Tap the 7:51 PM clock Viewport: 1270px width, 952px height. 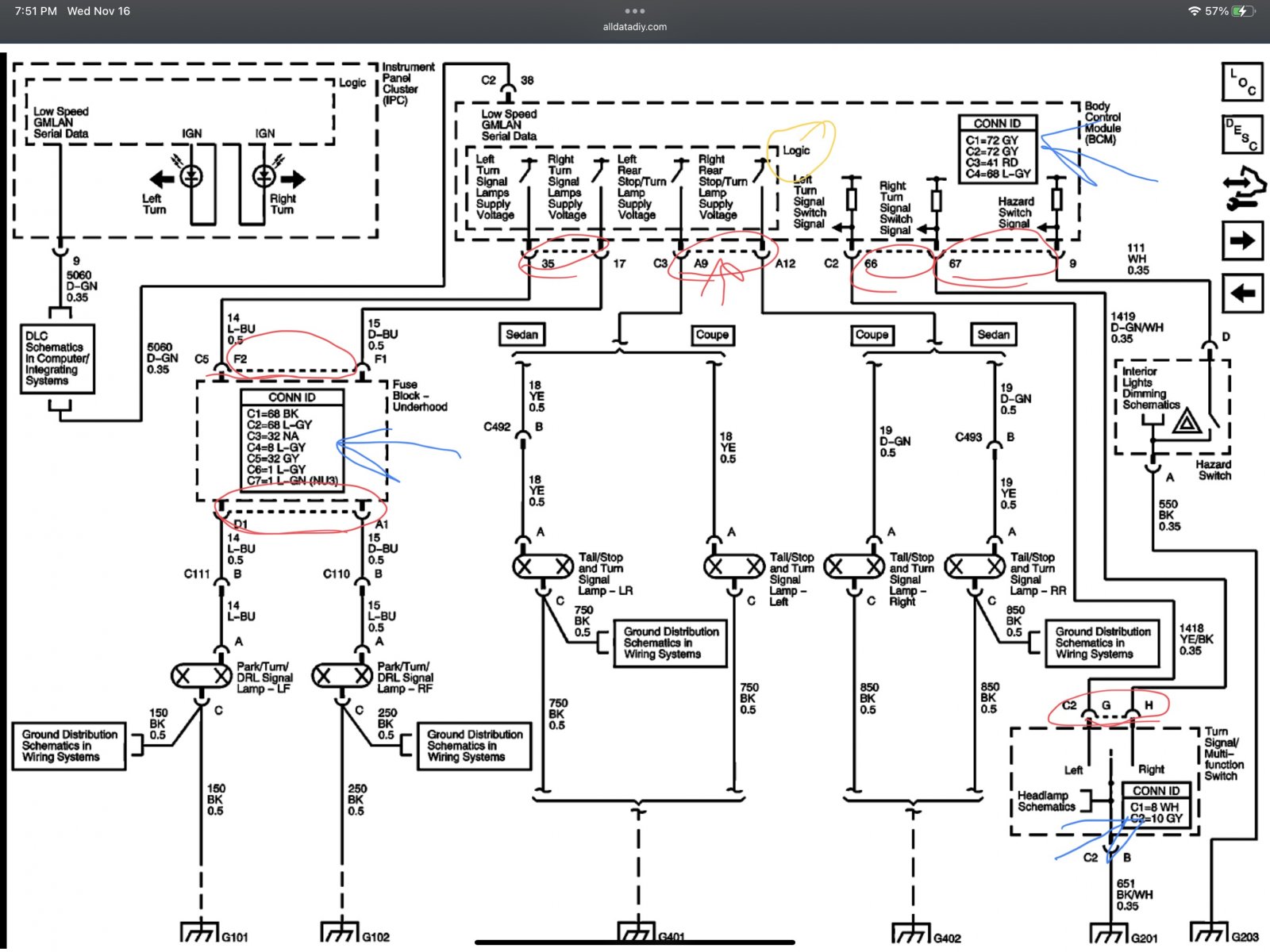pos(36,11)
